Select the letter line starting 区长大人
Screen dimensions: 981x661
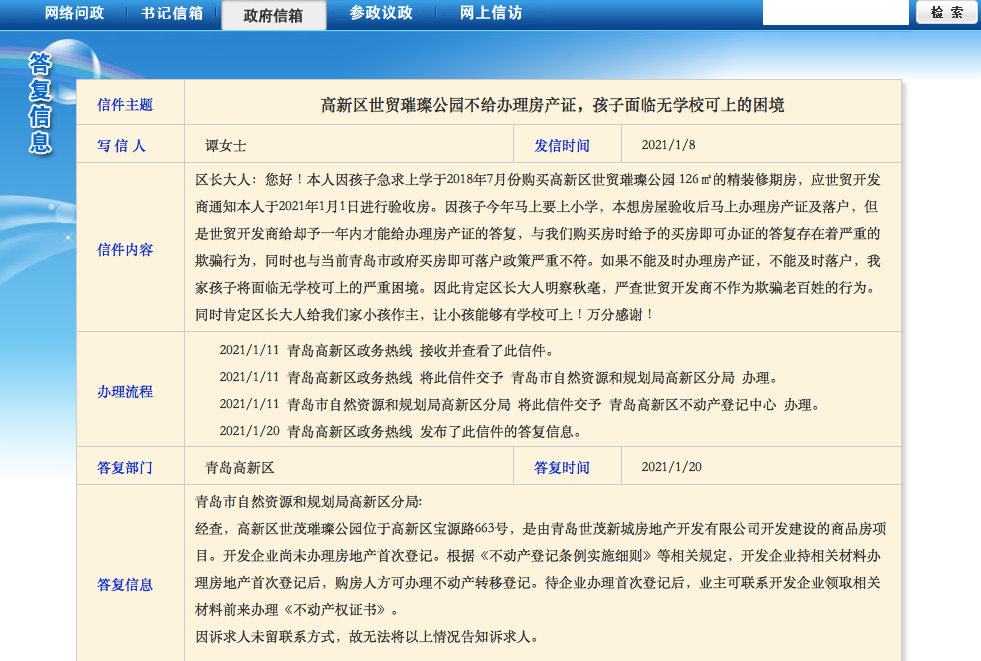coord(538,180)
